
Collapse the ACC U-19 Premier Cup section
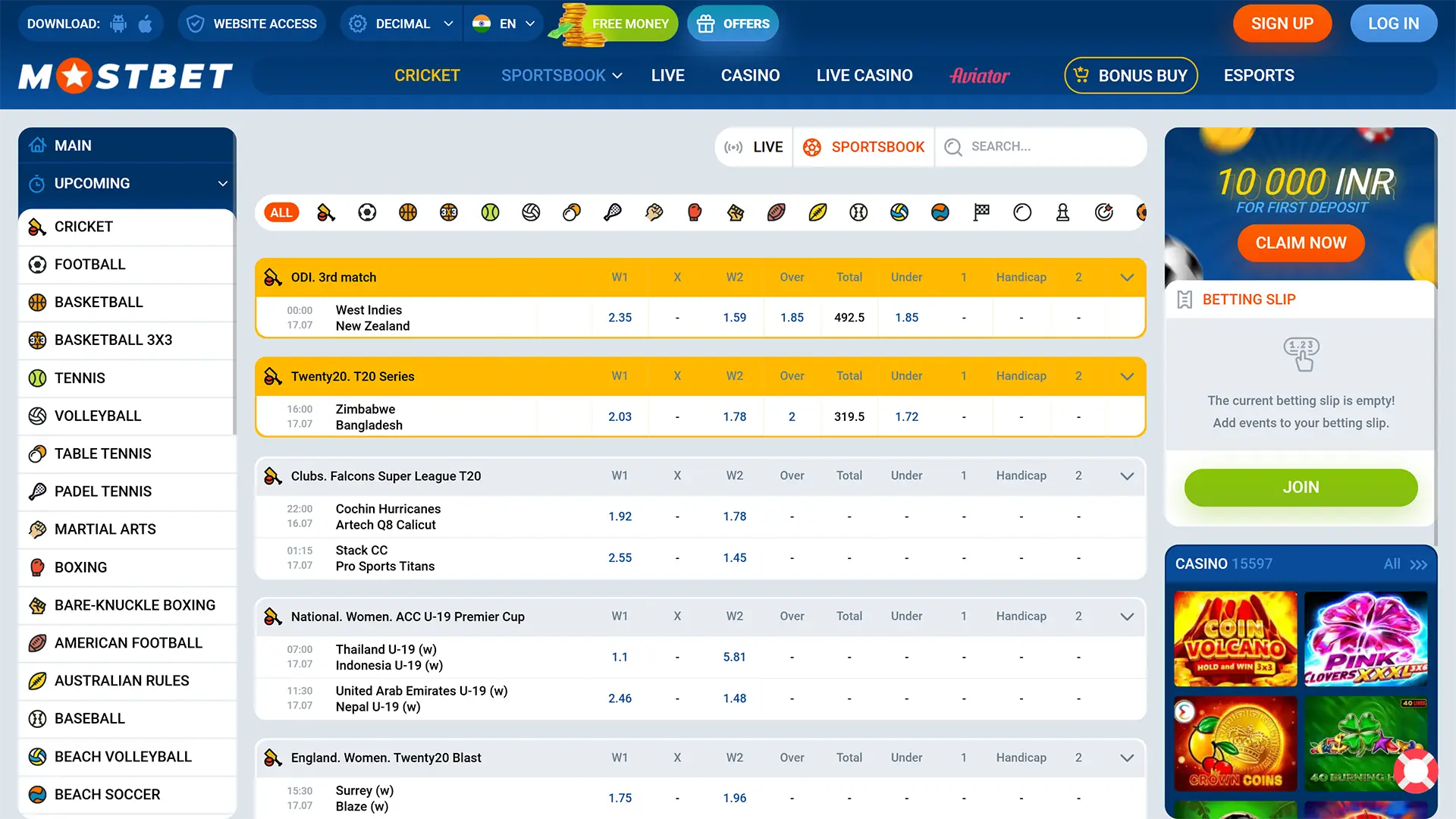tap(1127, 617)
